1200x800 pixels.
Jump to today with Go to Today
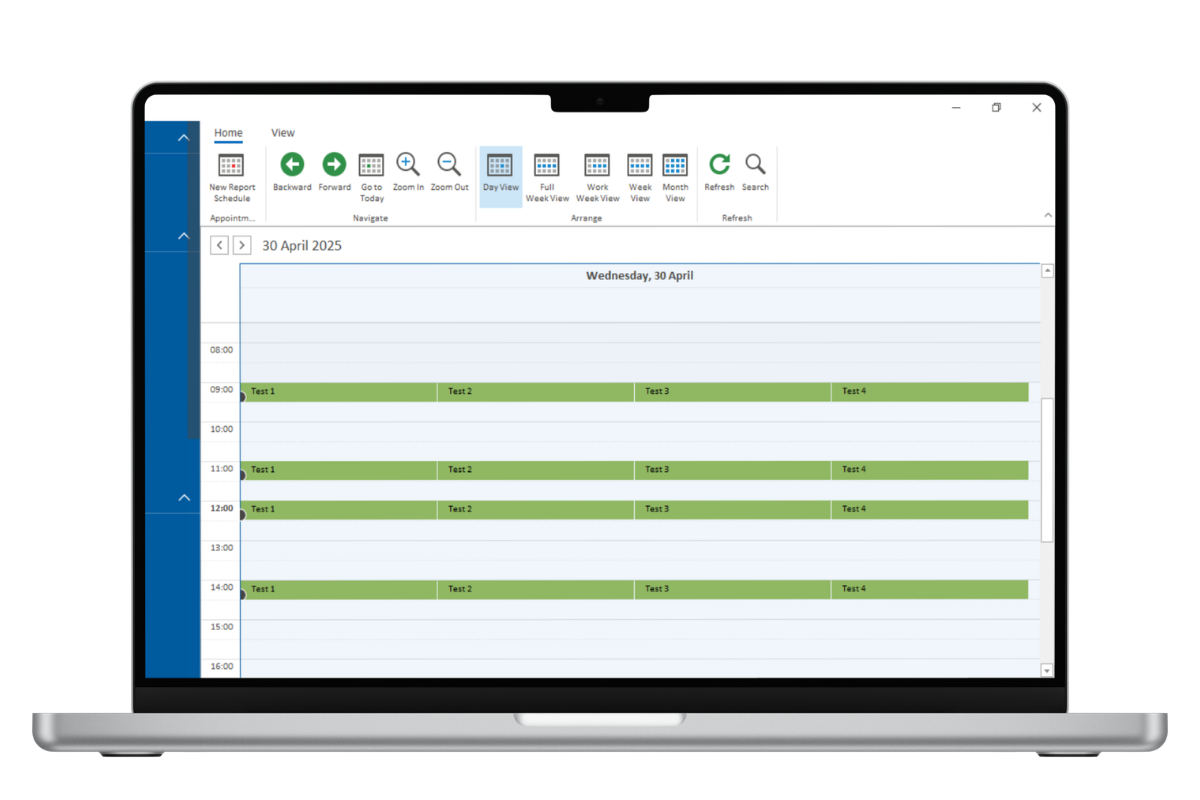point(371,178)
